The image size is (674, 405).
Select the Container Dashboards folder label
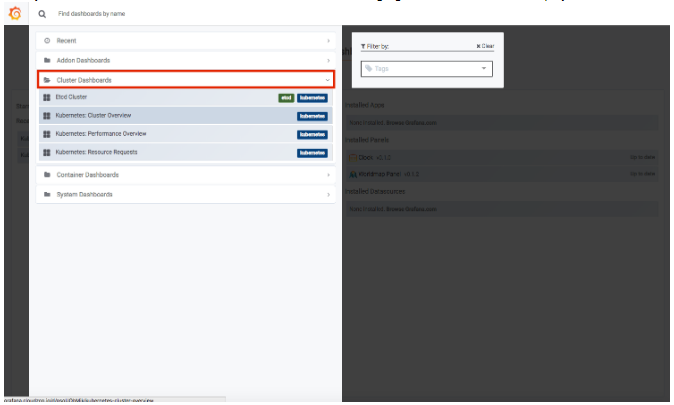(x=88, y=175)
